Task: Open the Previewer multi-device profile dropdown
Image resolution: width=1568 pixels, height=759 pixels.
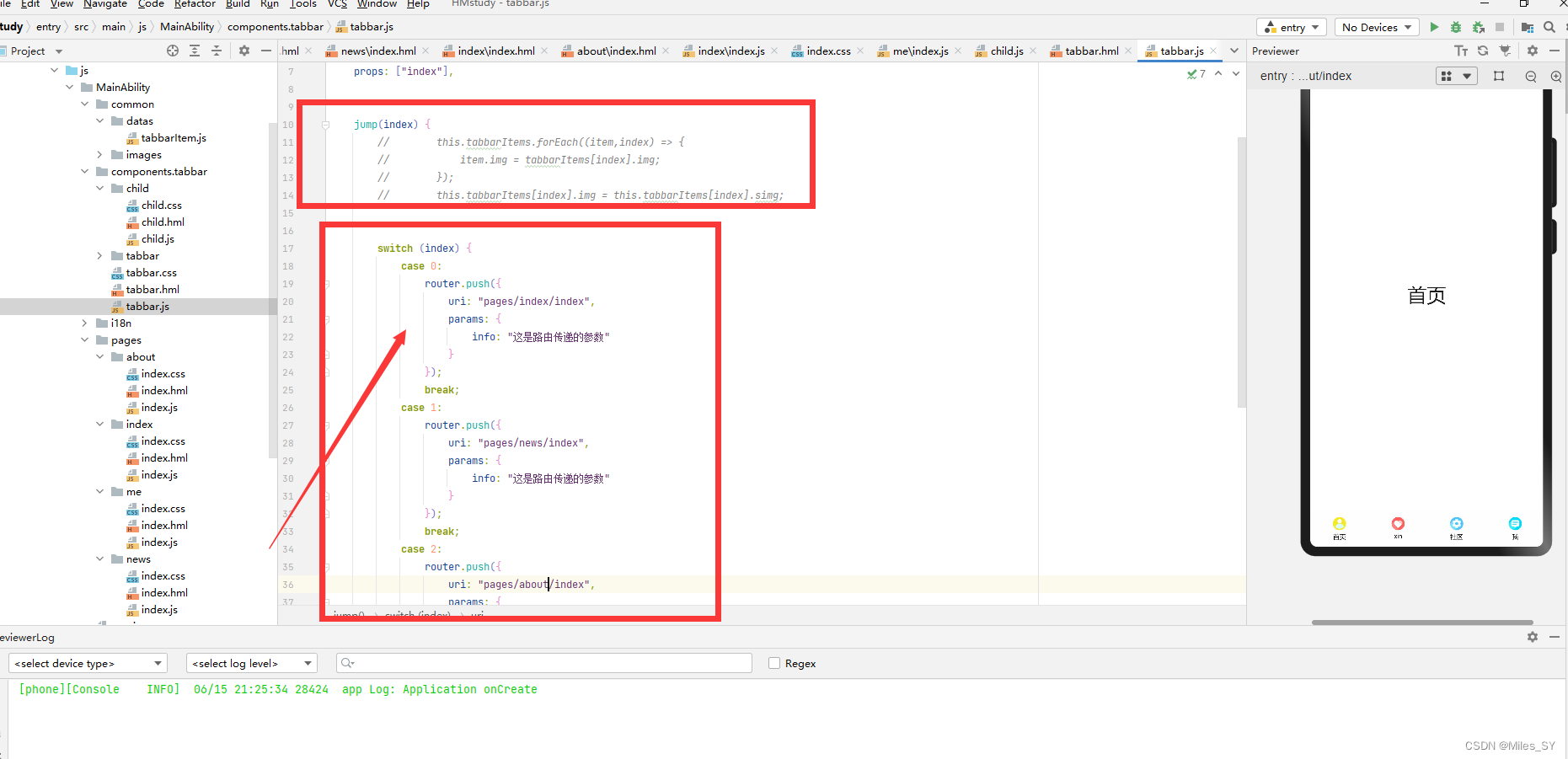Action: pyautogui.click(x=1457, y=76)
